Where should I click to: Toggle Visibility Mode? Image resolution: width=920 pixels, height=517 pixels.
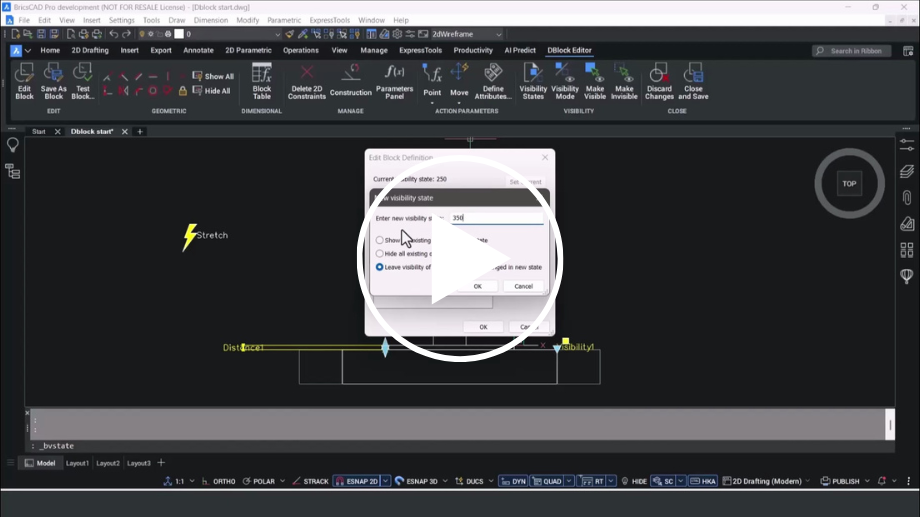click(x=564, y=81)
